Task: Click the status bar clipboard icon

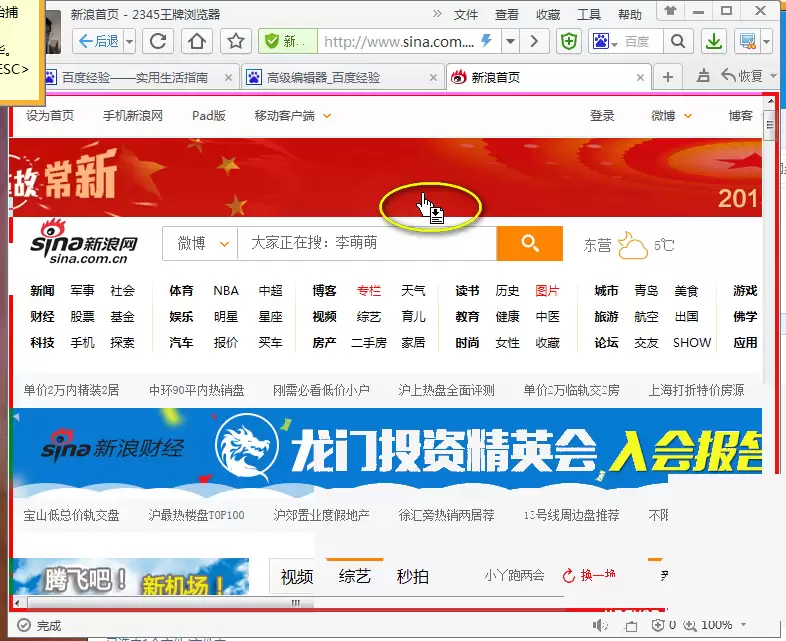Action: pos(631,626)
